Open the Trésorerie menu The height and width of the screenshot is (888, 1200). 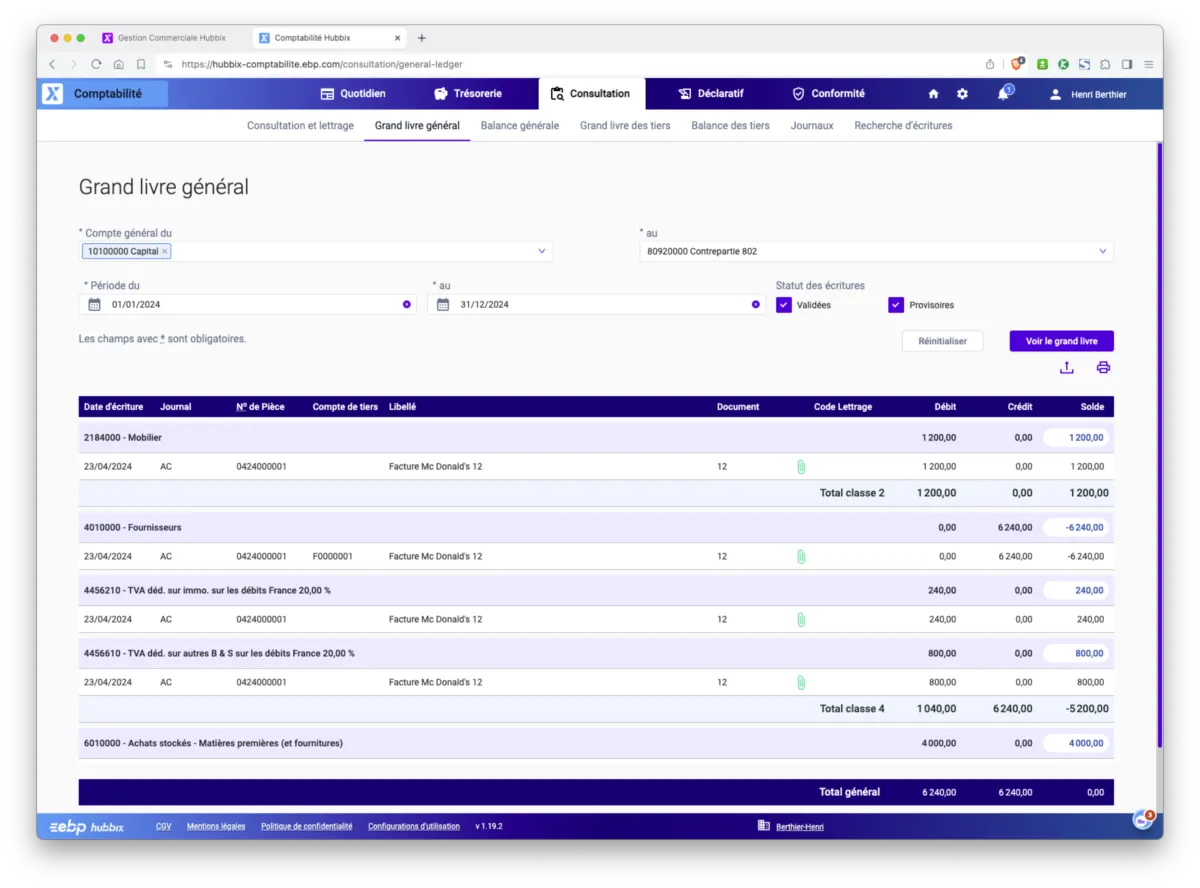coord(468,94)
